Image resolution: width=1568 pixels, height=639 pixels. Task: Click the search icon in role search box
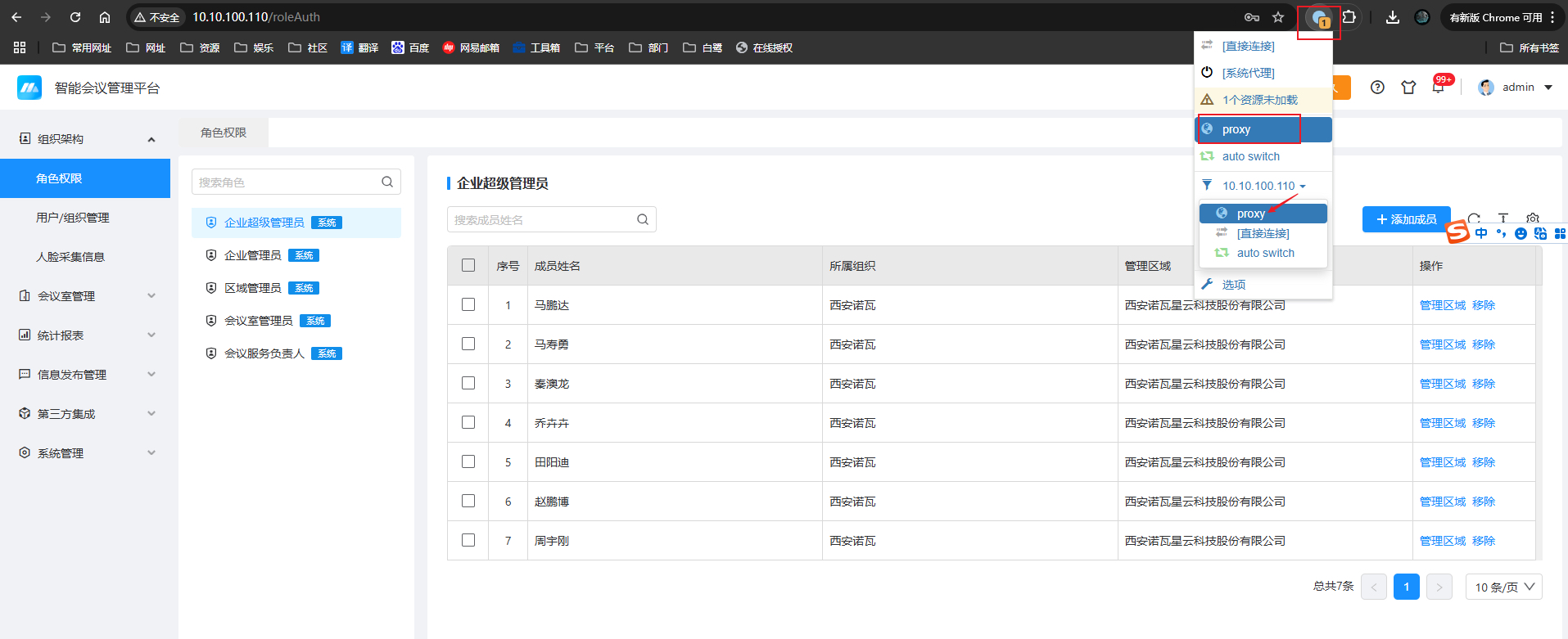(387, 182)
